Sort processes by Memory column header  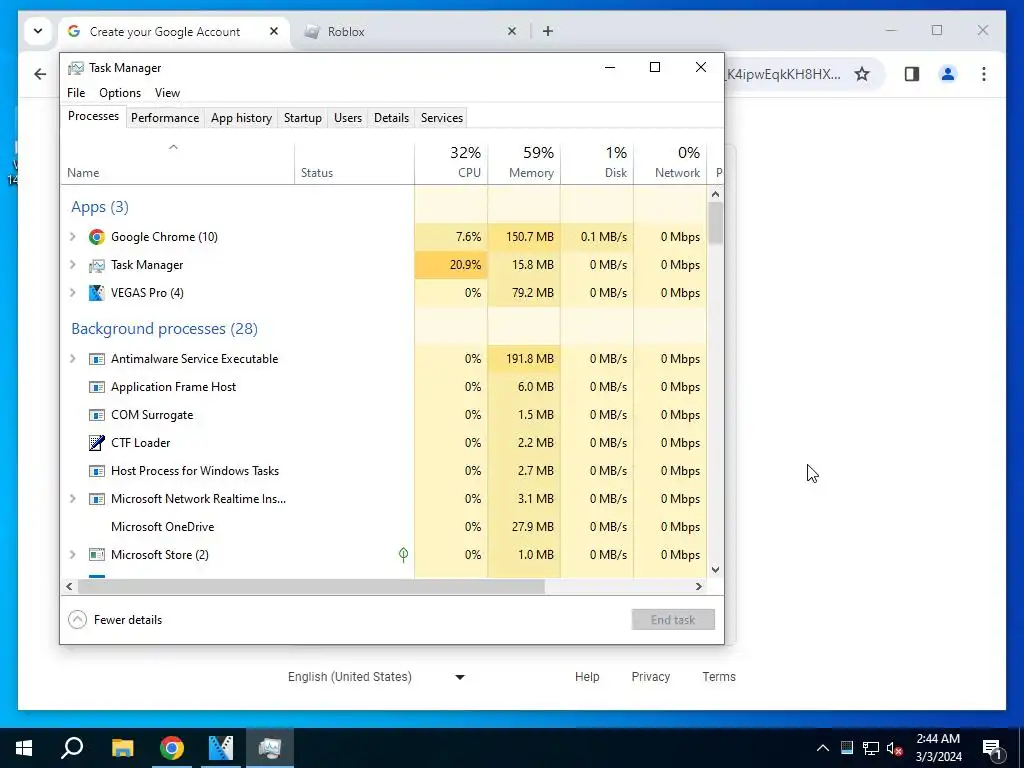pyautogui.click(x=524, y=163)
